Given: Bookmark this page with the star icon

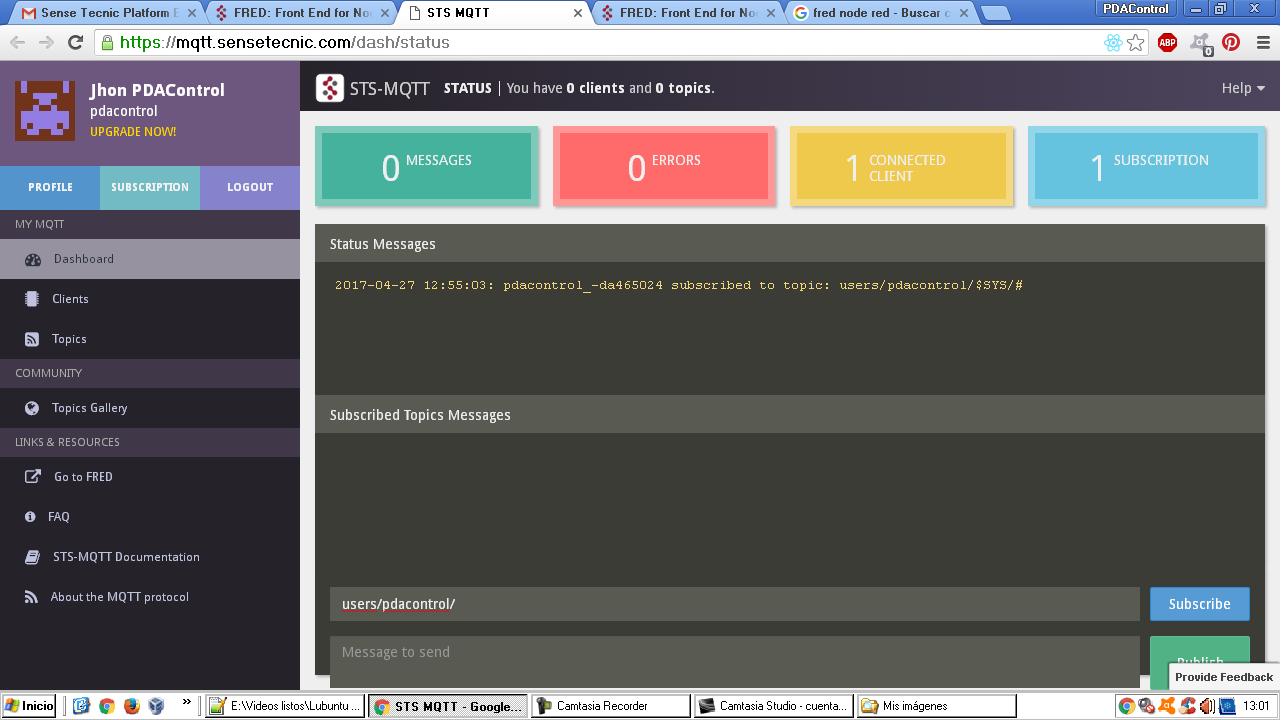Looking at the screenshot, I should point(1136,42).
